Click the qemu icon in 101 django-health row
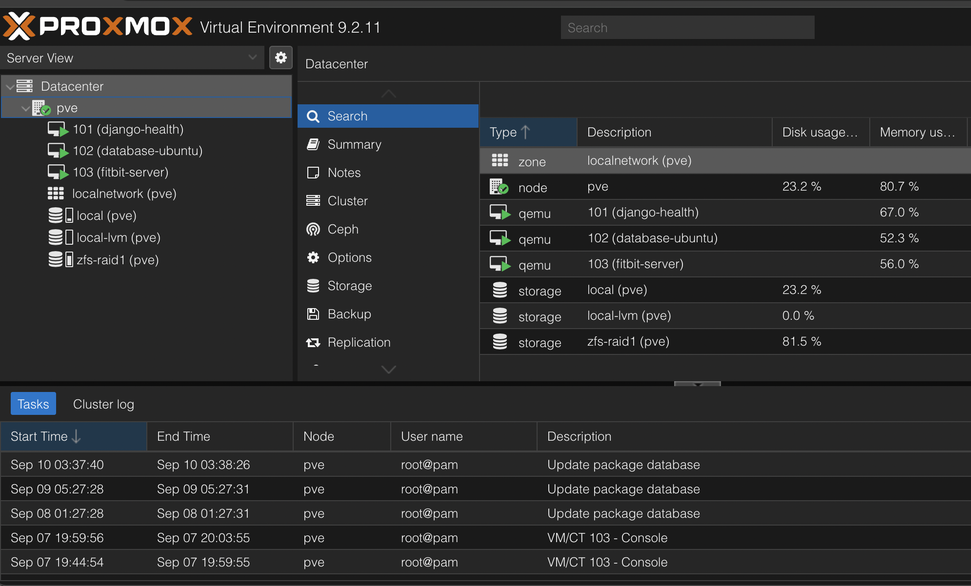This screenshot has height=586, width=971. pyautogui.click(x=500, y=212)
